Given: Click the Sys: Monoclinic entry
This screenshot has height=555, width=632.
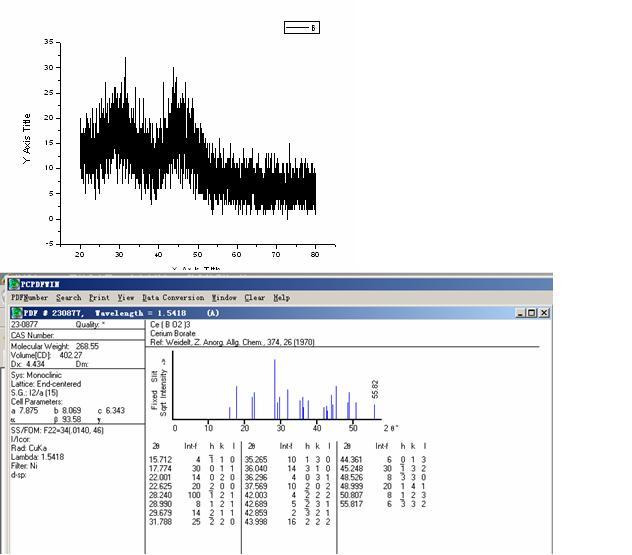Looking at the screenshot, I should (36, 375).
